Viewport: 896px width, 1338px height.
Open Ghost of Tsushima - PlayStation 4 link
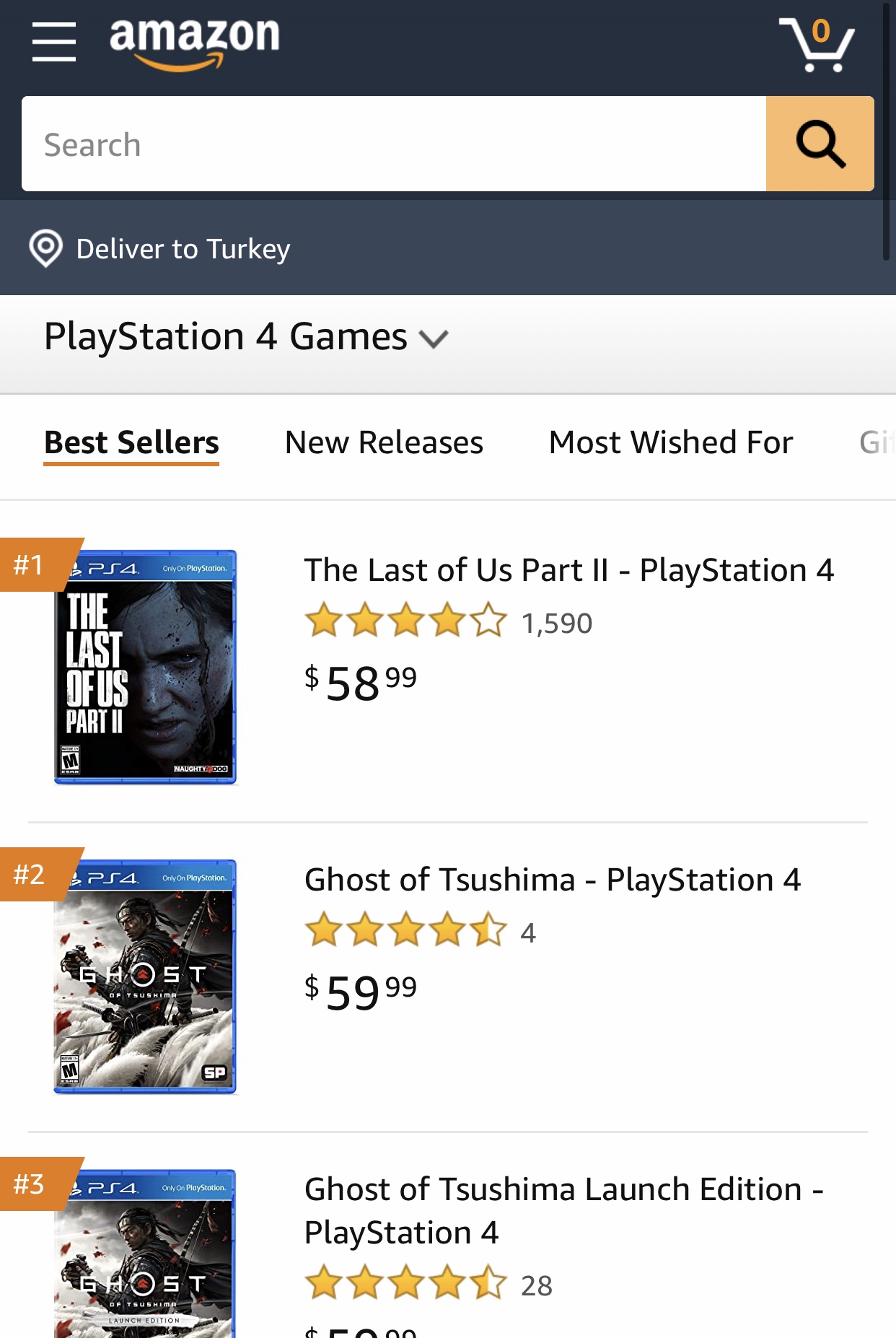tap(553, 880)
